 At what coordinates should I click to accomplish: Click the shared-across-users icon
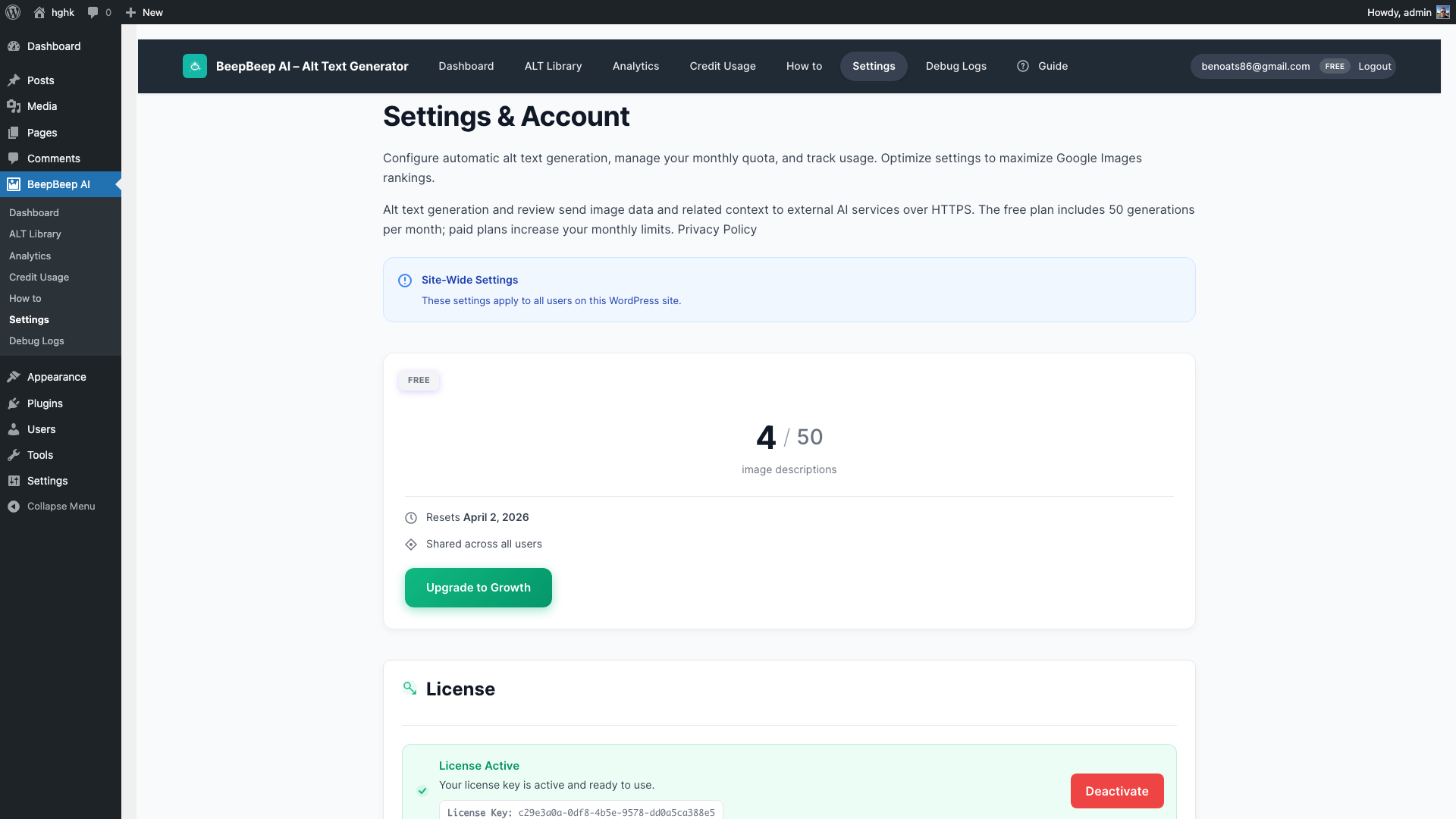coord(411,544)
